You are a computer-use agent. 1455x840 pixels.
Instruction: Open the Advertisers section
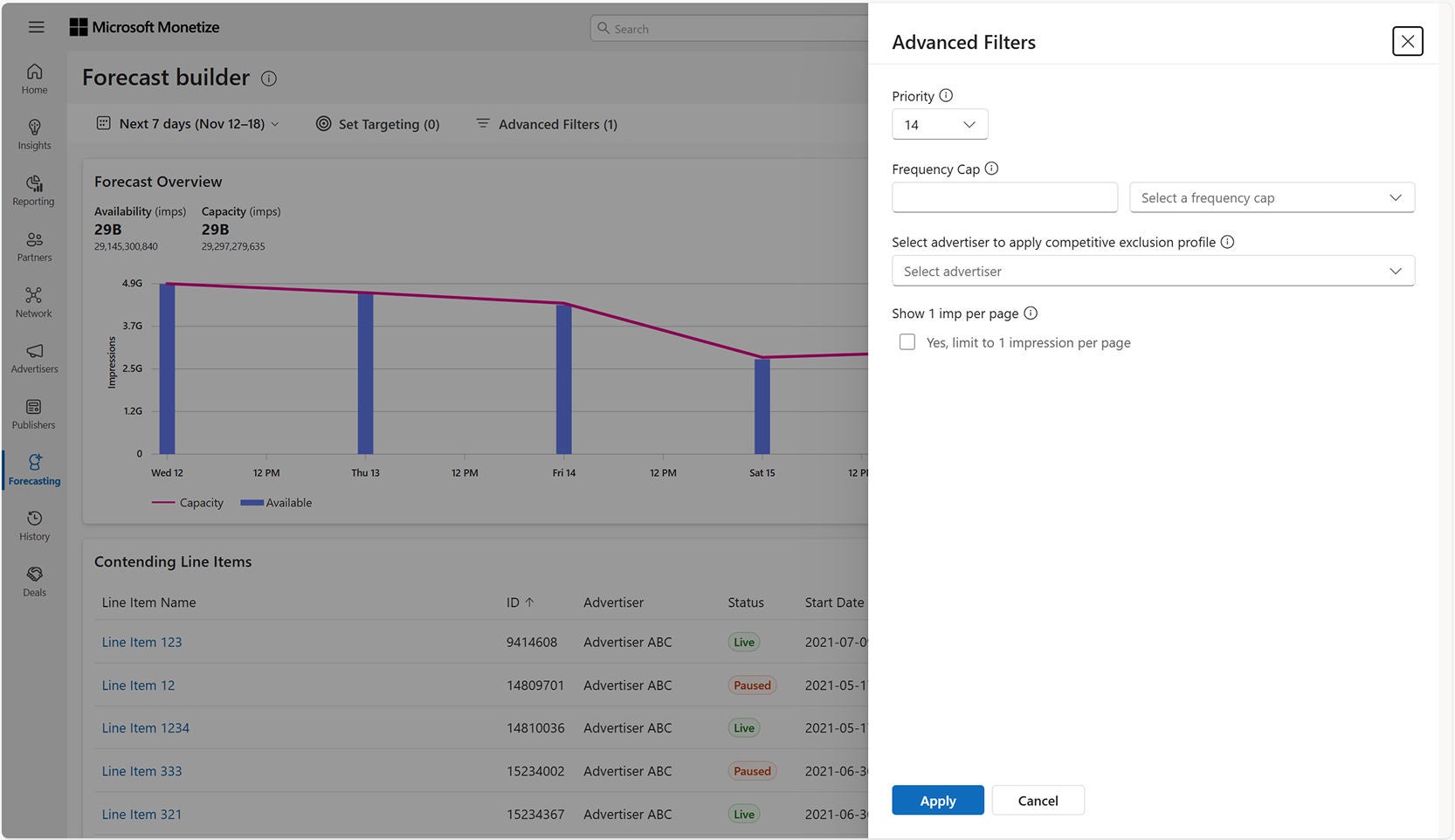pyautogui.click(x=34, y=357)
